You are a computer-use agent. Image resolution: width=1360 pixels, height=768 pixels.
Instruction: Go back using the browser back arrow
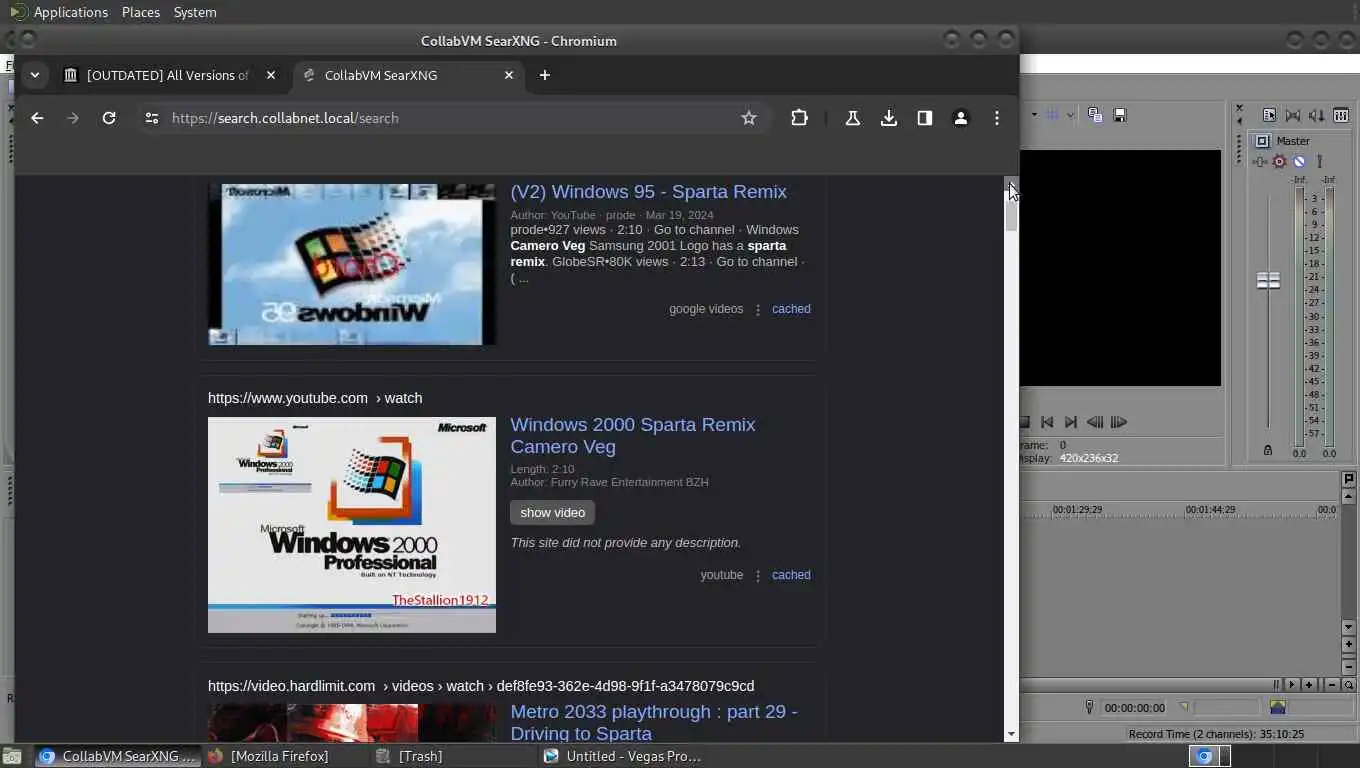[37, 118]
